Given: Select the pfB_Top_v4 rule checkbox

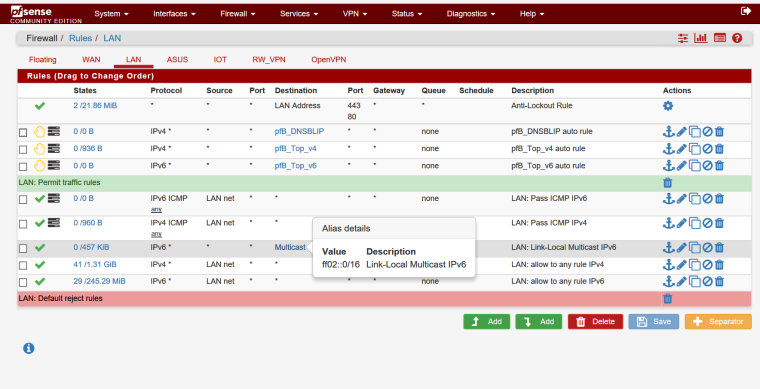Looking at the screenshot, I should pos(23,150).
